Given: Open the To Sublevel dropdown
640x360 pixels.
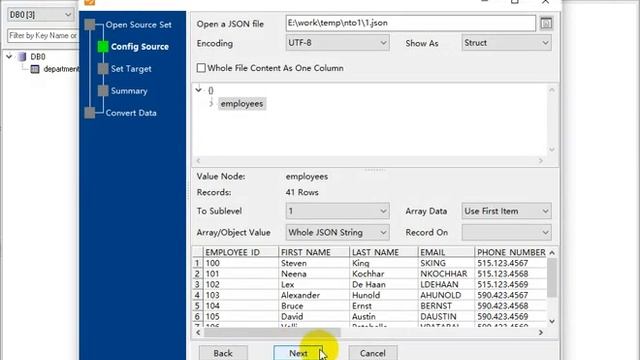Looking at the screenshot, I should 337,211.
